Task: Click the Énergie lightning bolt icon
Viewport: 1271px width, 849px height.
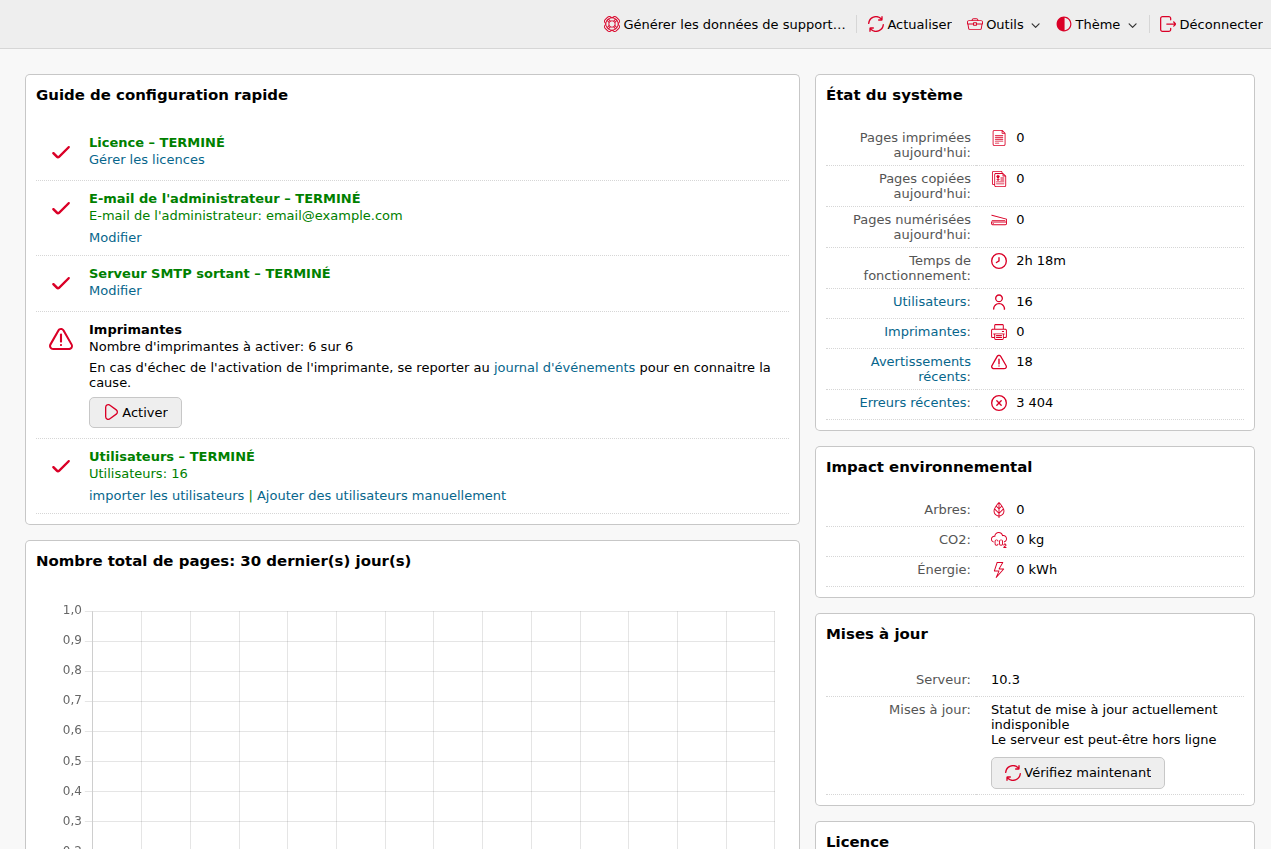Action: [x=999, y=570]
